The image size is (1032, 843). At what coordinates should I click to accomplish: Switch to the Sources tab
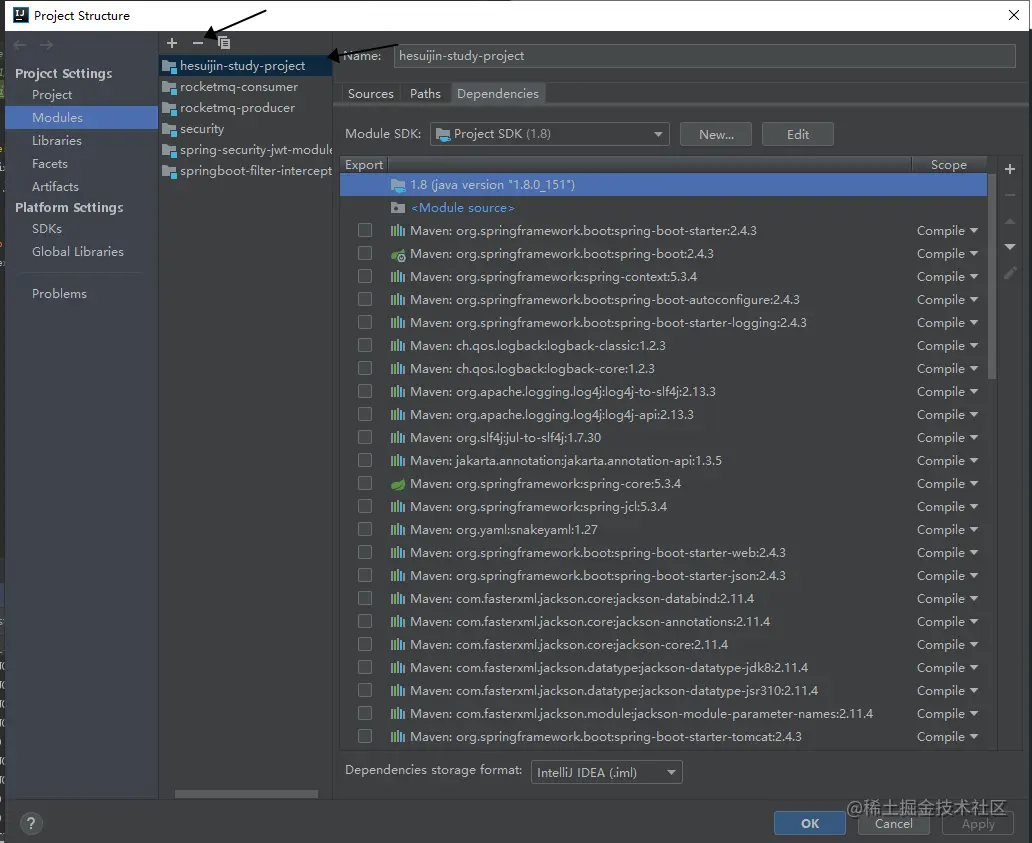point(371,93)
